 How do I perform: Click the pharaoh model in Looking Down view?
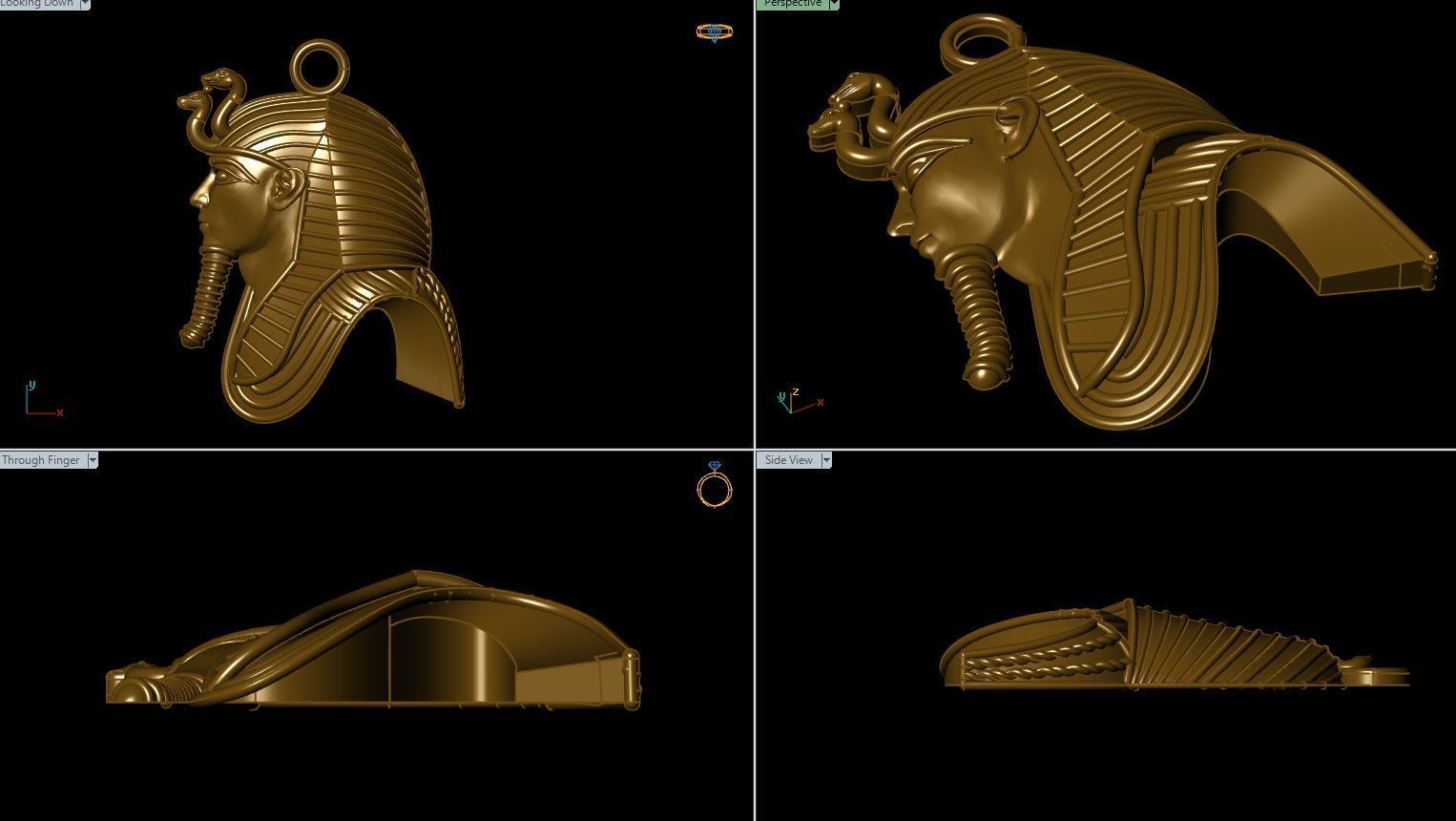320,229
